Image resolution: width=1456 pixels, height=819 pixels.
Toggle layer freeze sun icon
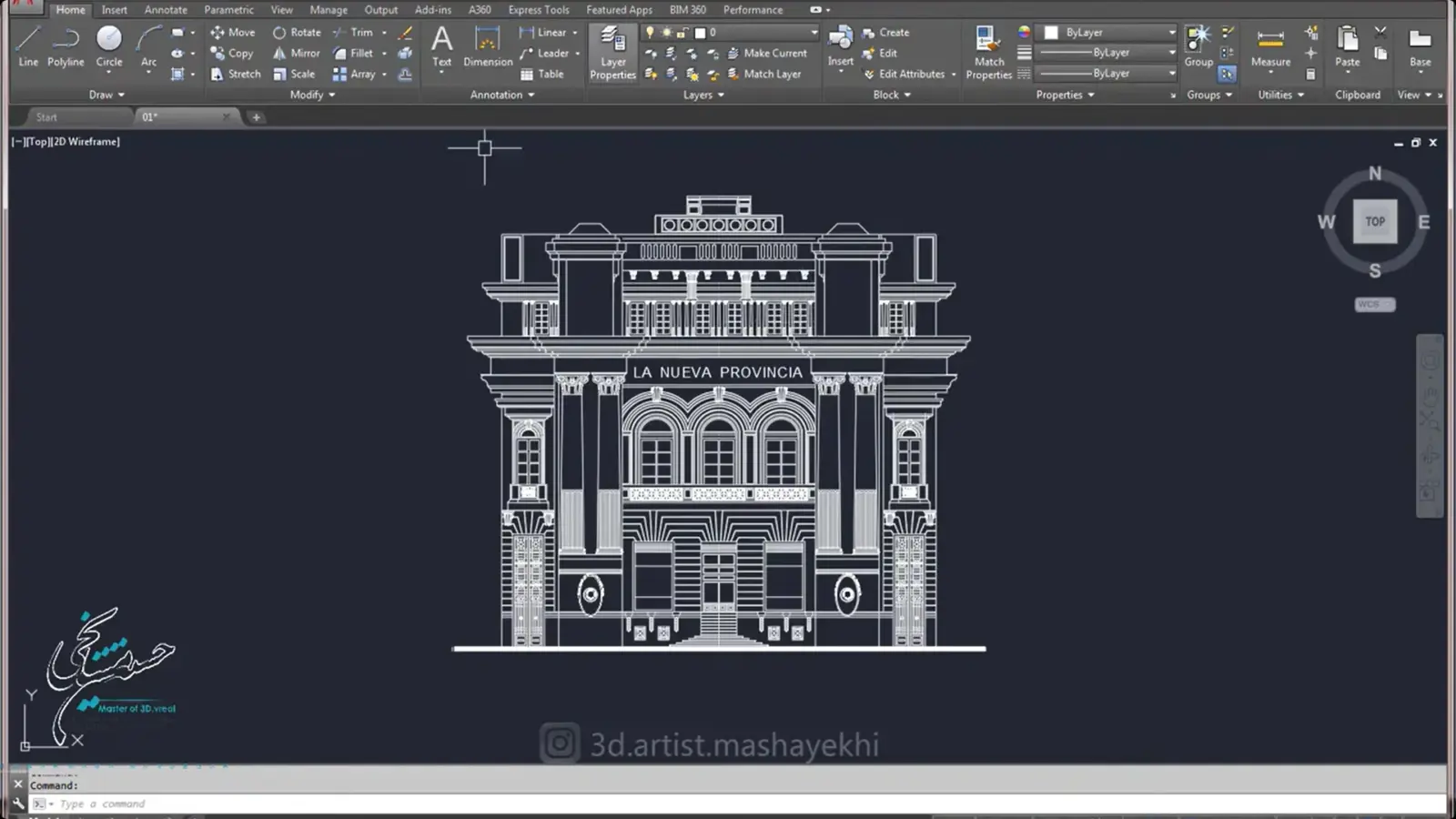[666, 32]
